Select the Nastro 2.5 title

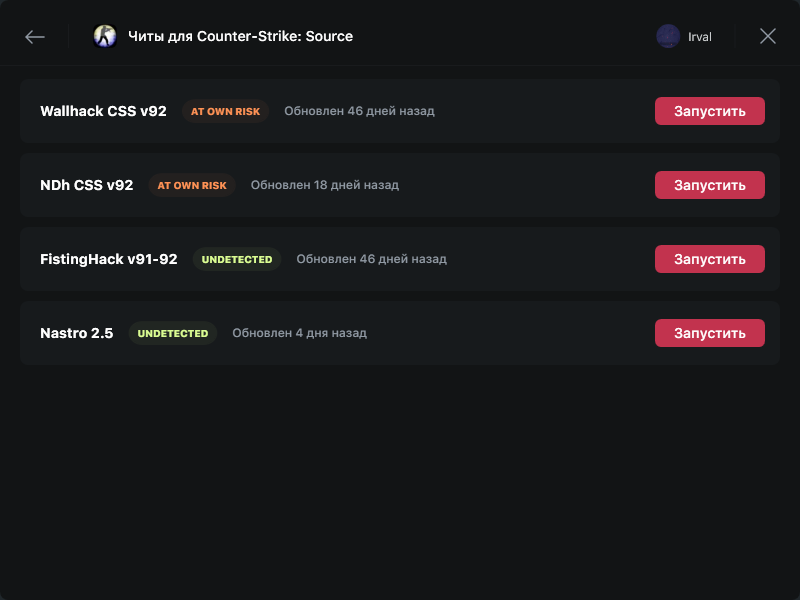tap(77, 333)
